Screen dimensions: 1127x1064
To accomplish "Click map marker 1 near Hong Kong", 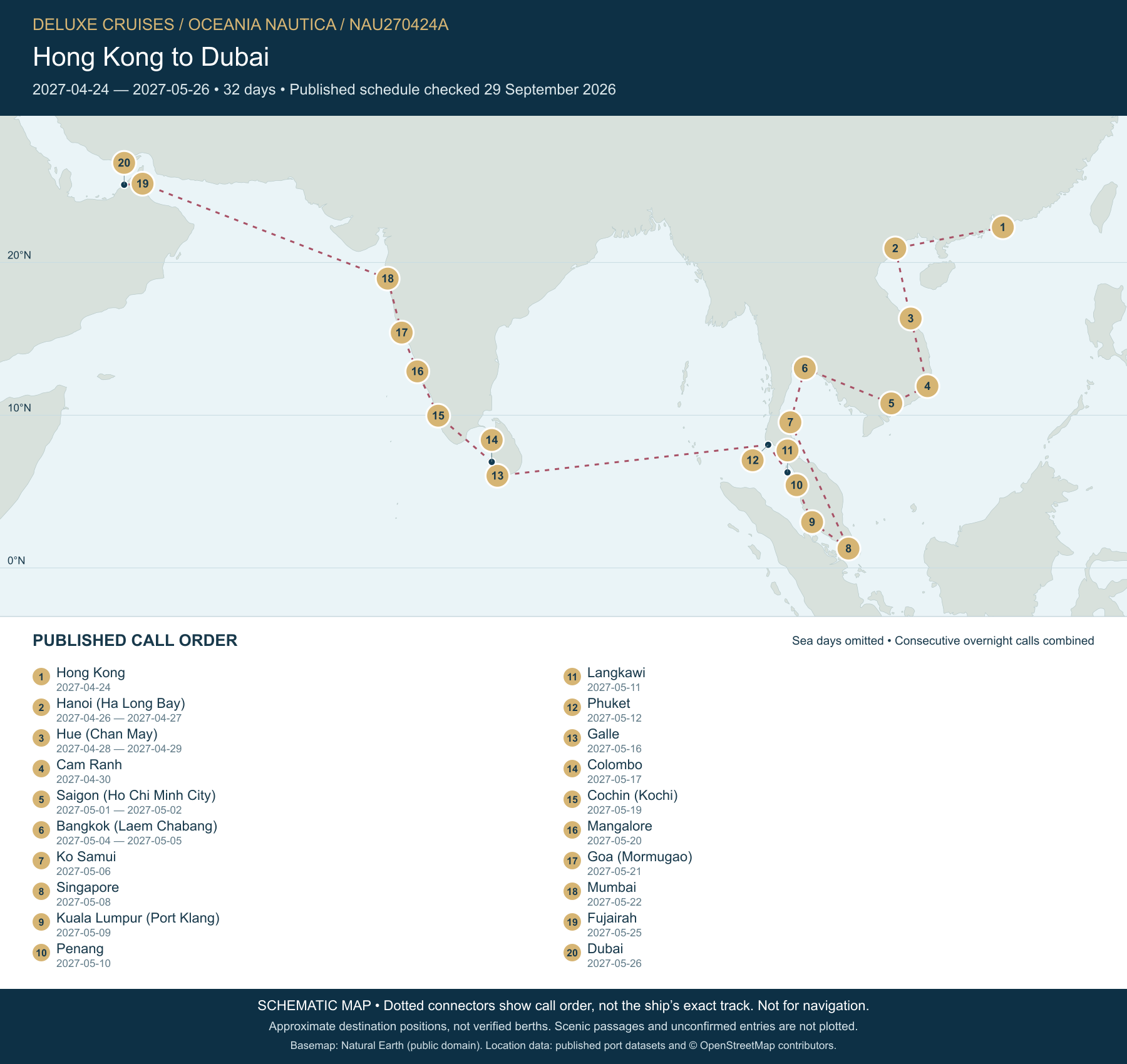I will 1002,227.
